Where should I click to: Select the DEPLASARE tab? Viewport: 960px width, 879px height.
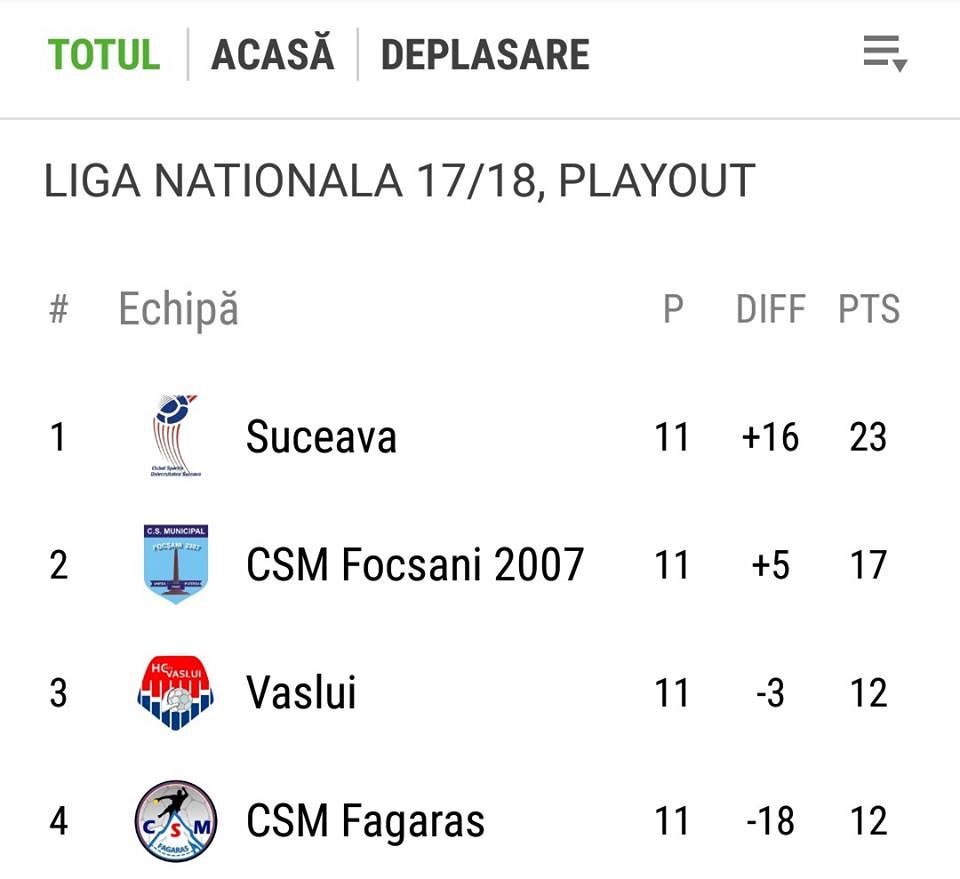coord(485,54)
